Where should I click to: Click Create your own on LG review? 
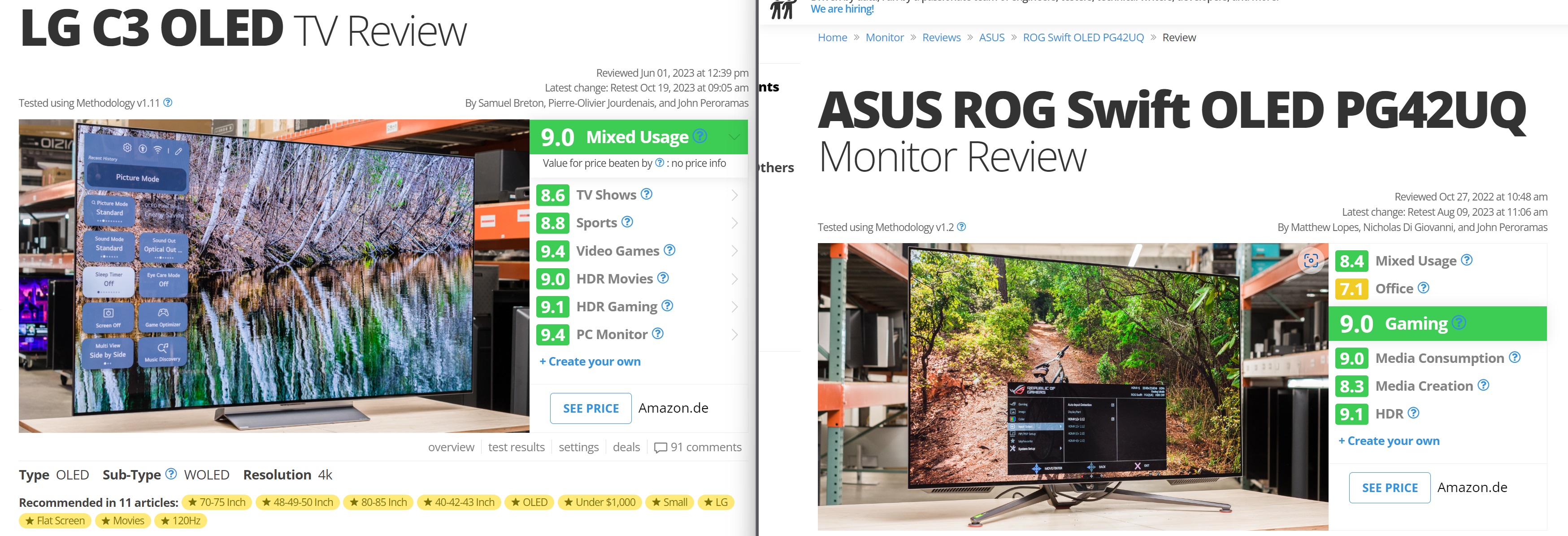(x=590, y=361)
